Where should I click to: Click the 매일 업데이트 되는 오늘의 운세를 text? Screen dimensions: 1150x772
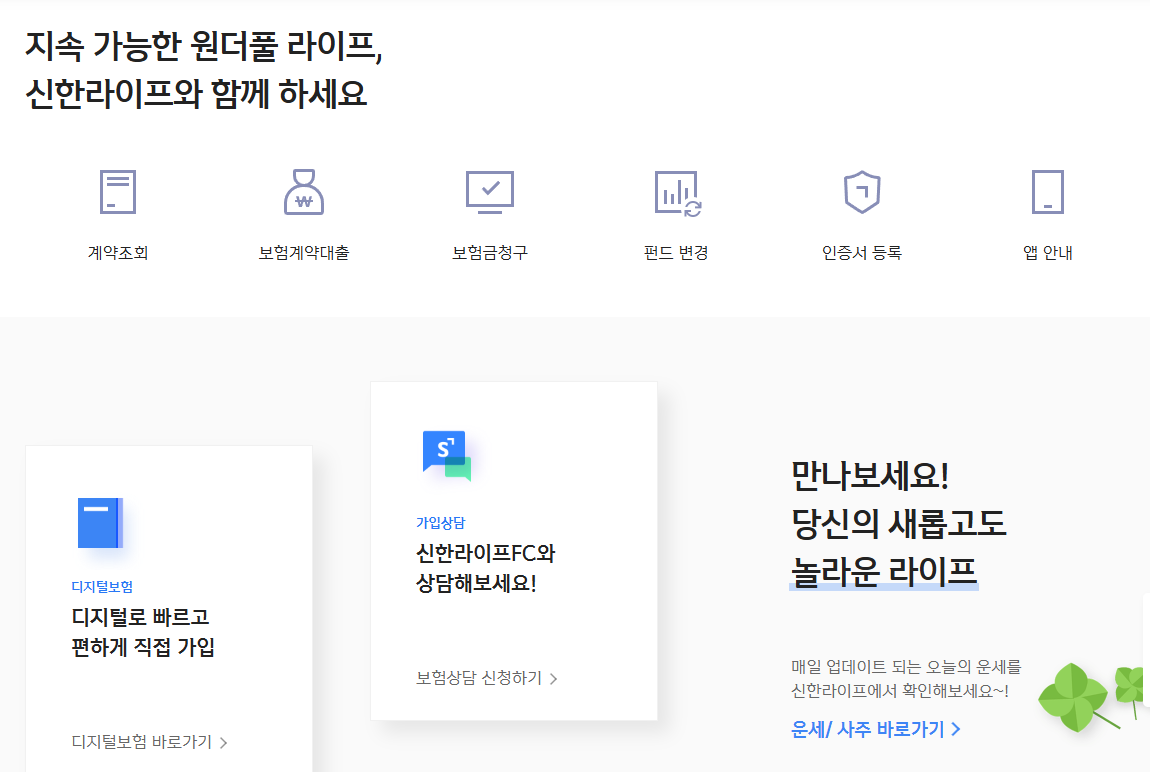[x=906, y=666]
